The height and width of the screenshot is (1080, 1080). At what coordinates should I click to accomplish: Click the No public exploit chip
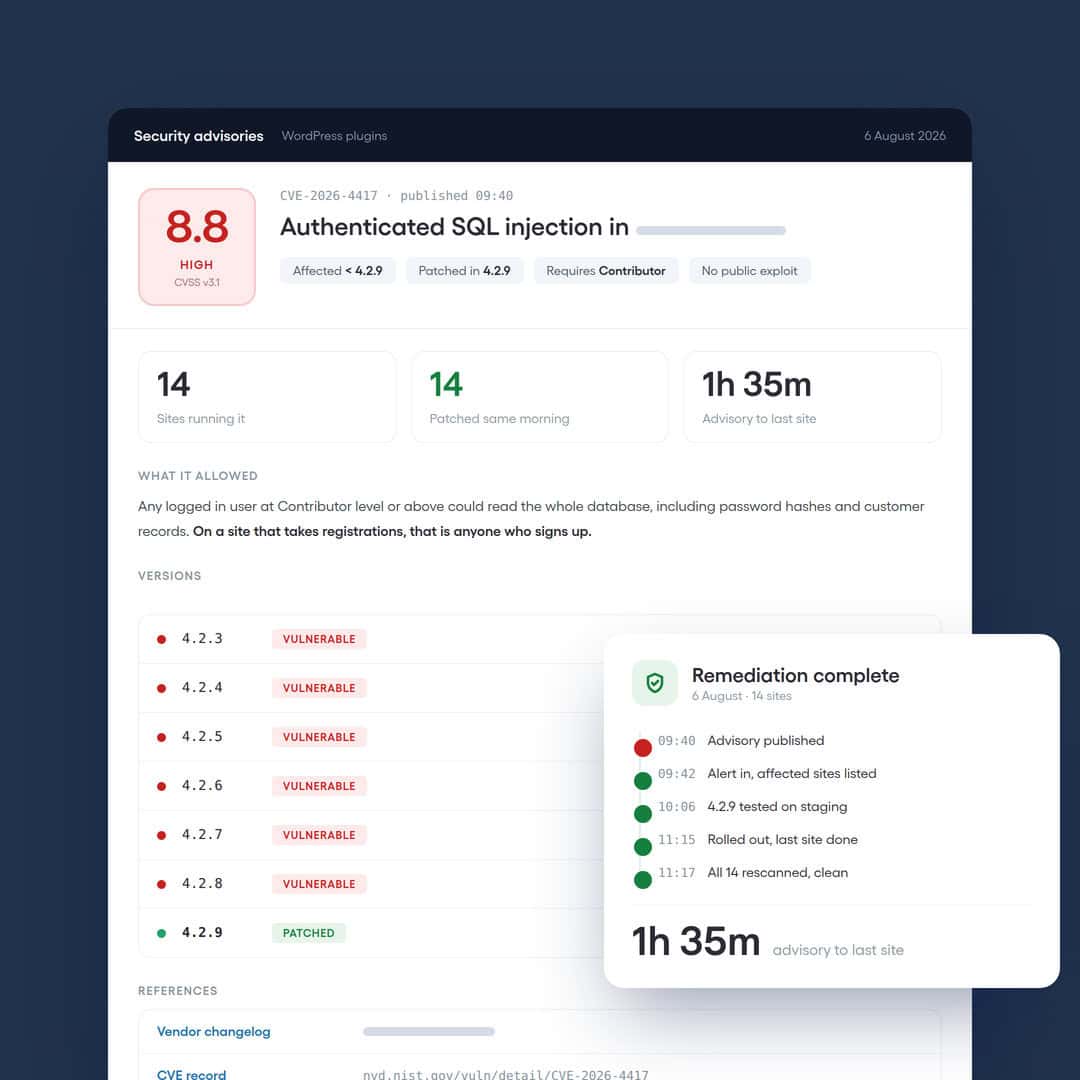tap(749, 271)
